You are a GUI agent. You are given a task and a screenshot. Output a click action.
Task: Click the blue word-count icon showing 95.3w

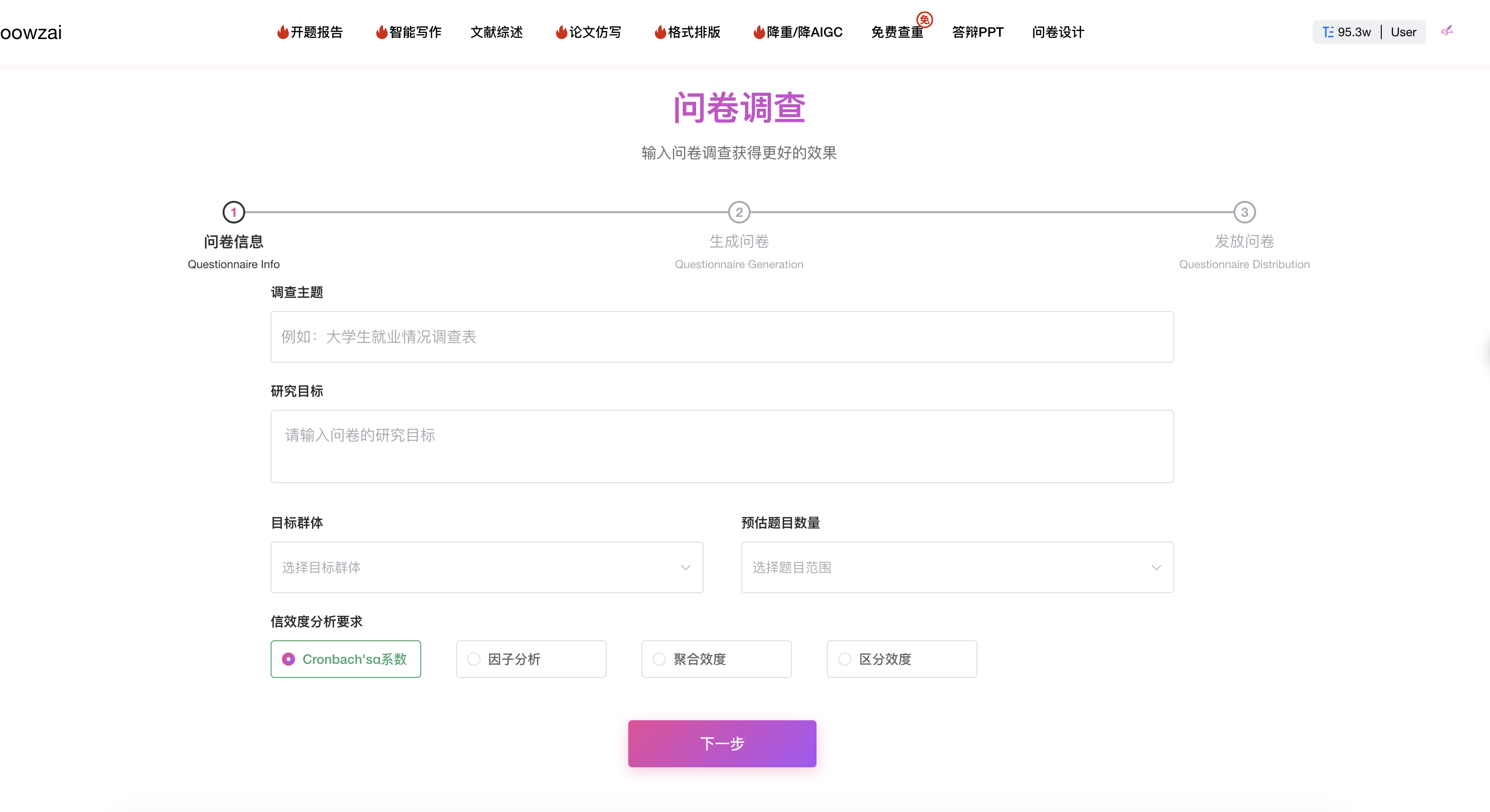point(1329,32)
